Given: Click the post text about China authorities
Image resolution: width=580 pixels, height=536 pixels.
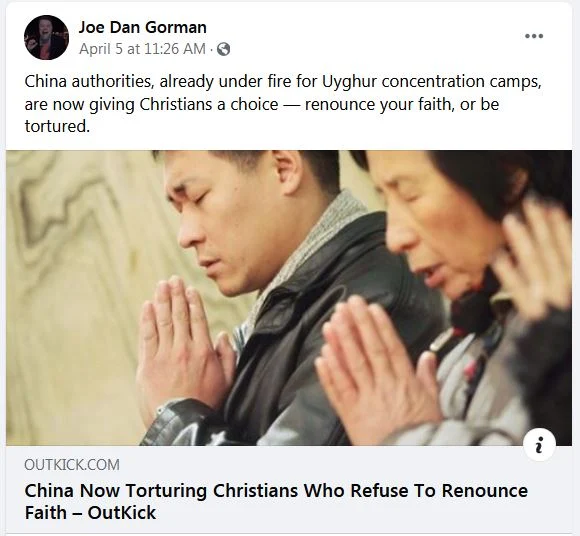Looking at the screenshot, I should pos(283,104).
